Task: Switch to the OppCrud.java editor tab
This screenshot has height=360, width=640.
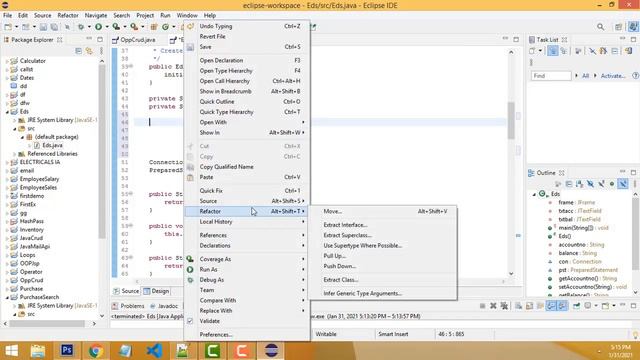Action: pos(138,40)
